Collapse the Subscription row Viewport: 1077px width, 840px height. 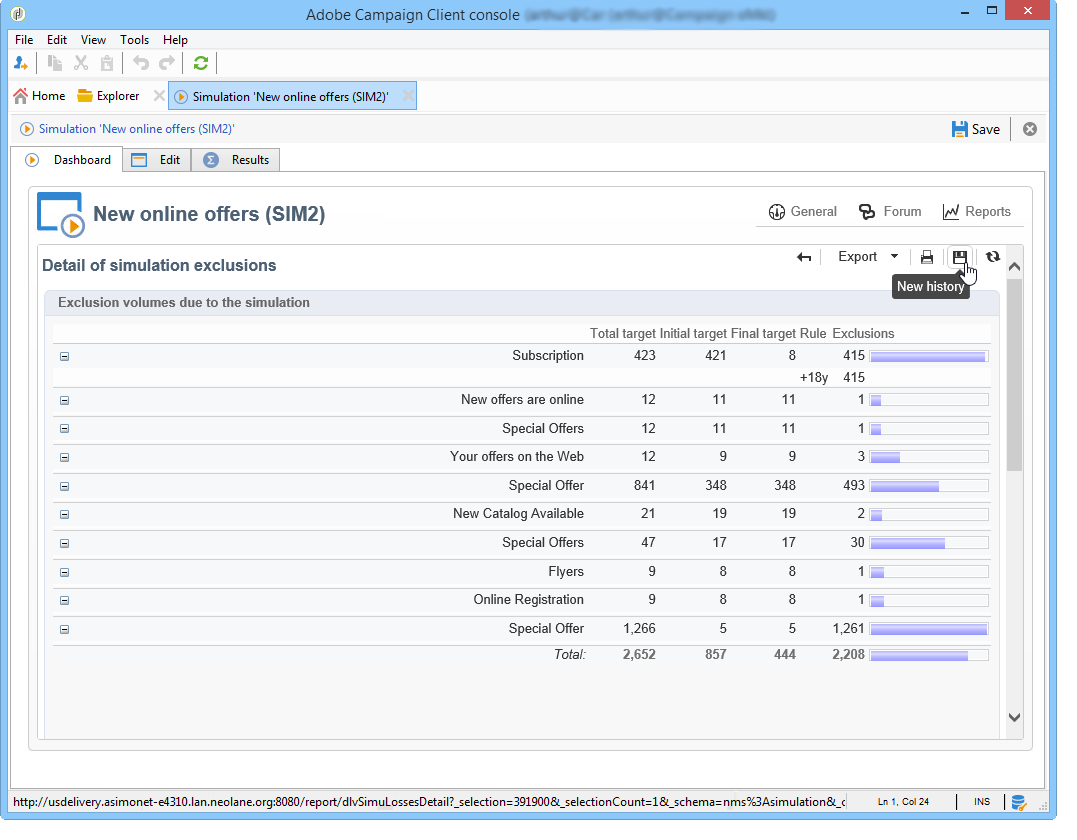click(x=65, y=356)
